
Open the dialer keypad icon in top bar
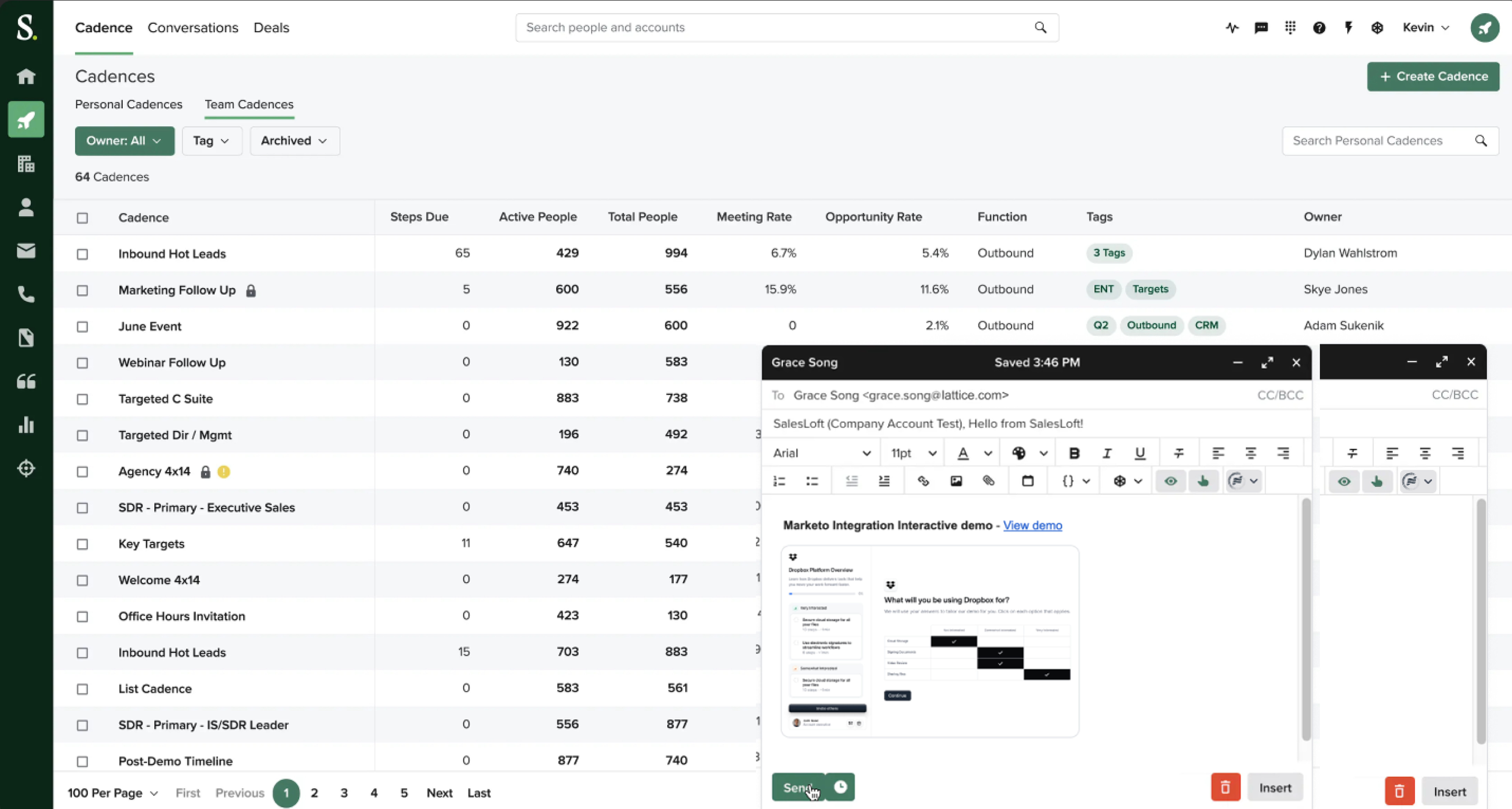pos(1290,28)
